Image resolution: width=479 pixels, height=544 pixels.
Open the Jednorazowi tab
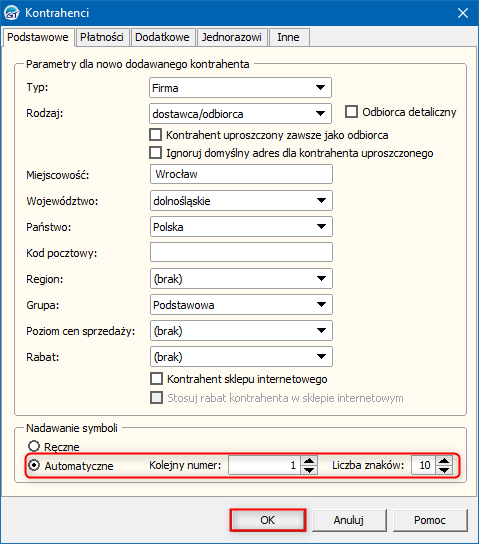(x=232, y=37)
